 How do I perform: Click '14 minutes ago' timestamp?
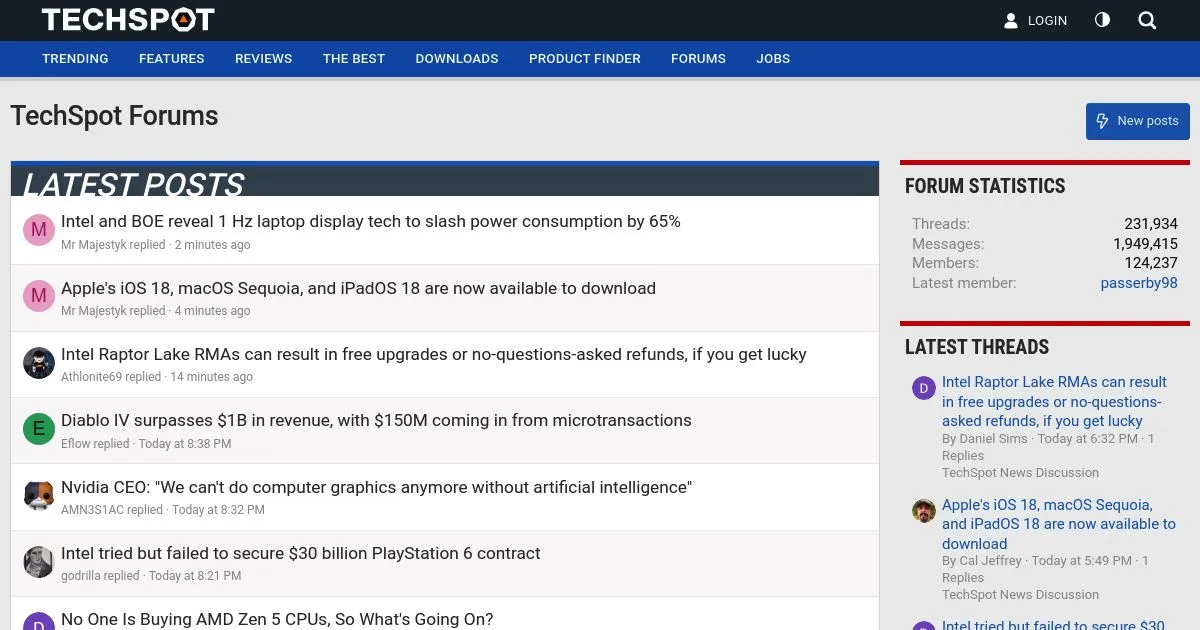211,377
